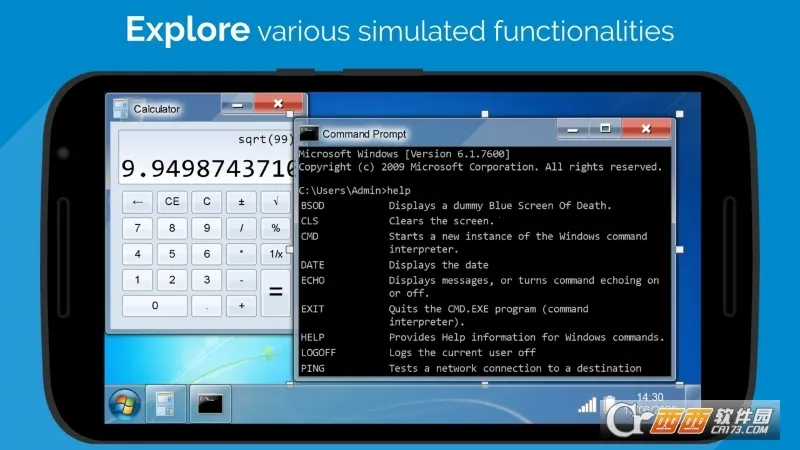Click the Calculator title bar icon
The height and width of the screenshot is (450, 800).
[x=120, y=108]
